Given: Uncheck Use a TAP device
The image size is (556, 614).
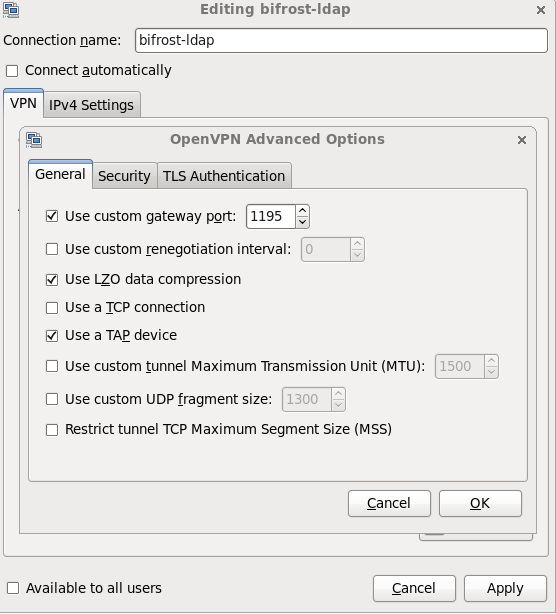Looking at the screenshot, I should click(x=52, y=336).
